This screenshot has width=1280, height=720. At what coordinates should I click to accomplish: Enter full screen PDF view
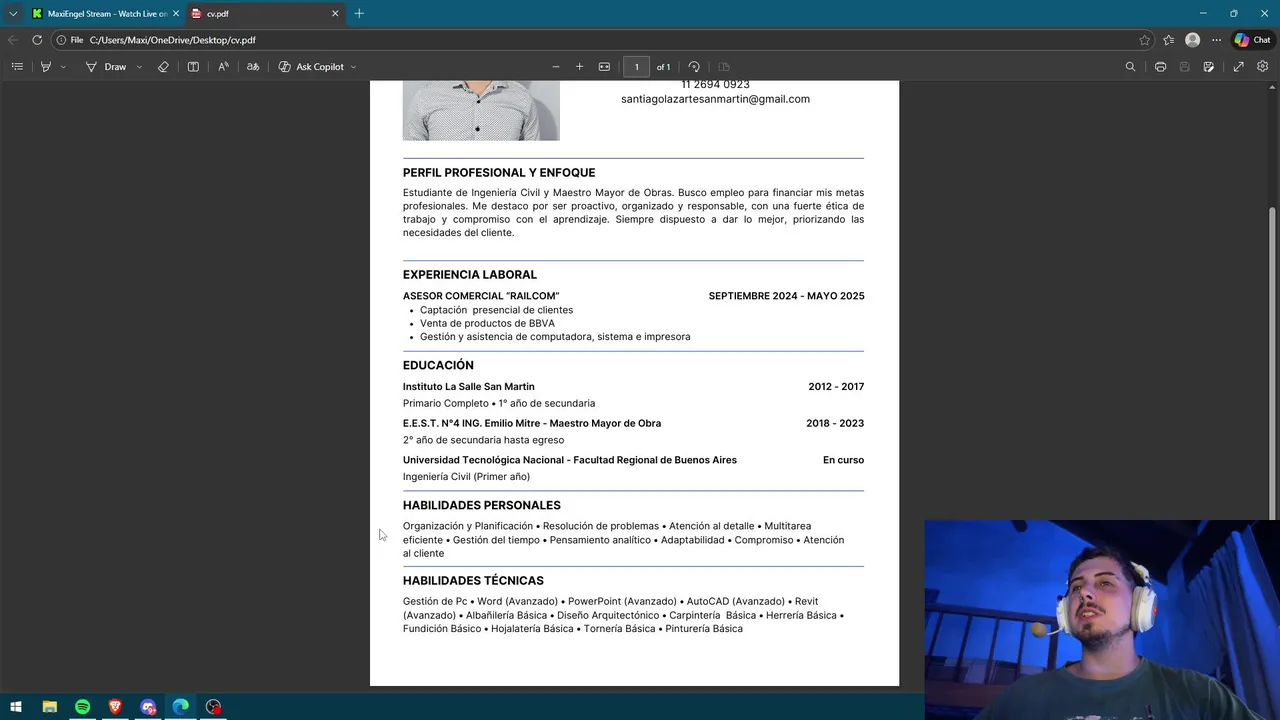[1238, 67]
